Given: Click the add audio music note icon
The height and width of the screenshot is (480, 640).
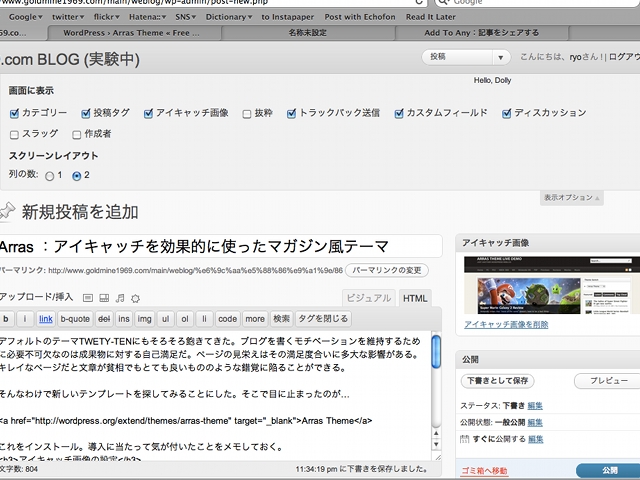Looking at the screenshot, I should click(x=120, y=298).
